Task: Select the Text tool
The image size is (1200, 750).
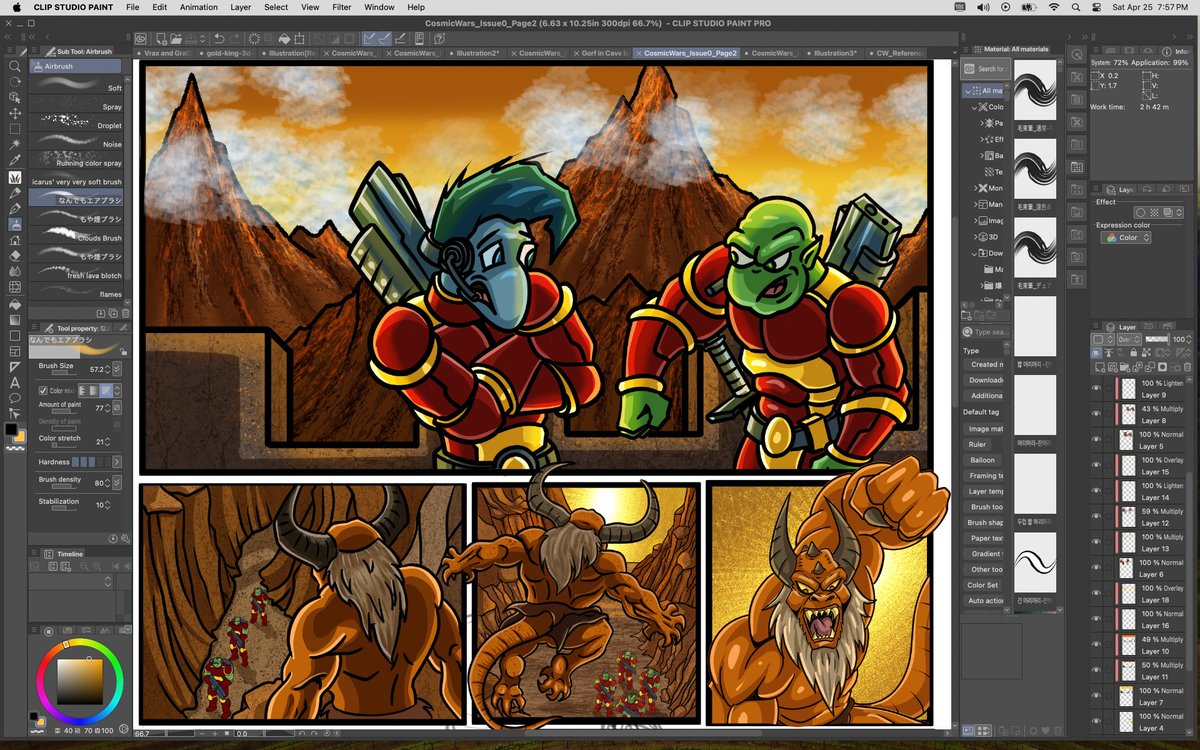Action: (x=14, y=382)
